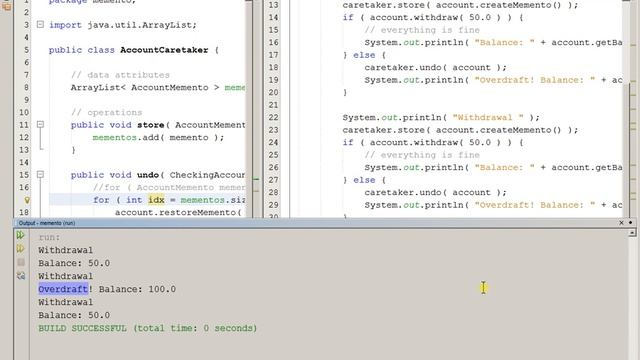Click the class name 'AccountCaretaker' on line 5
This screenshot has width=640, height=360.
click(x=164, y=50)
